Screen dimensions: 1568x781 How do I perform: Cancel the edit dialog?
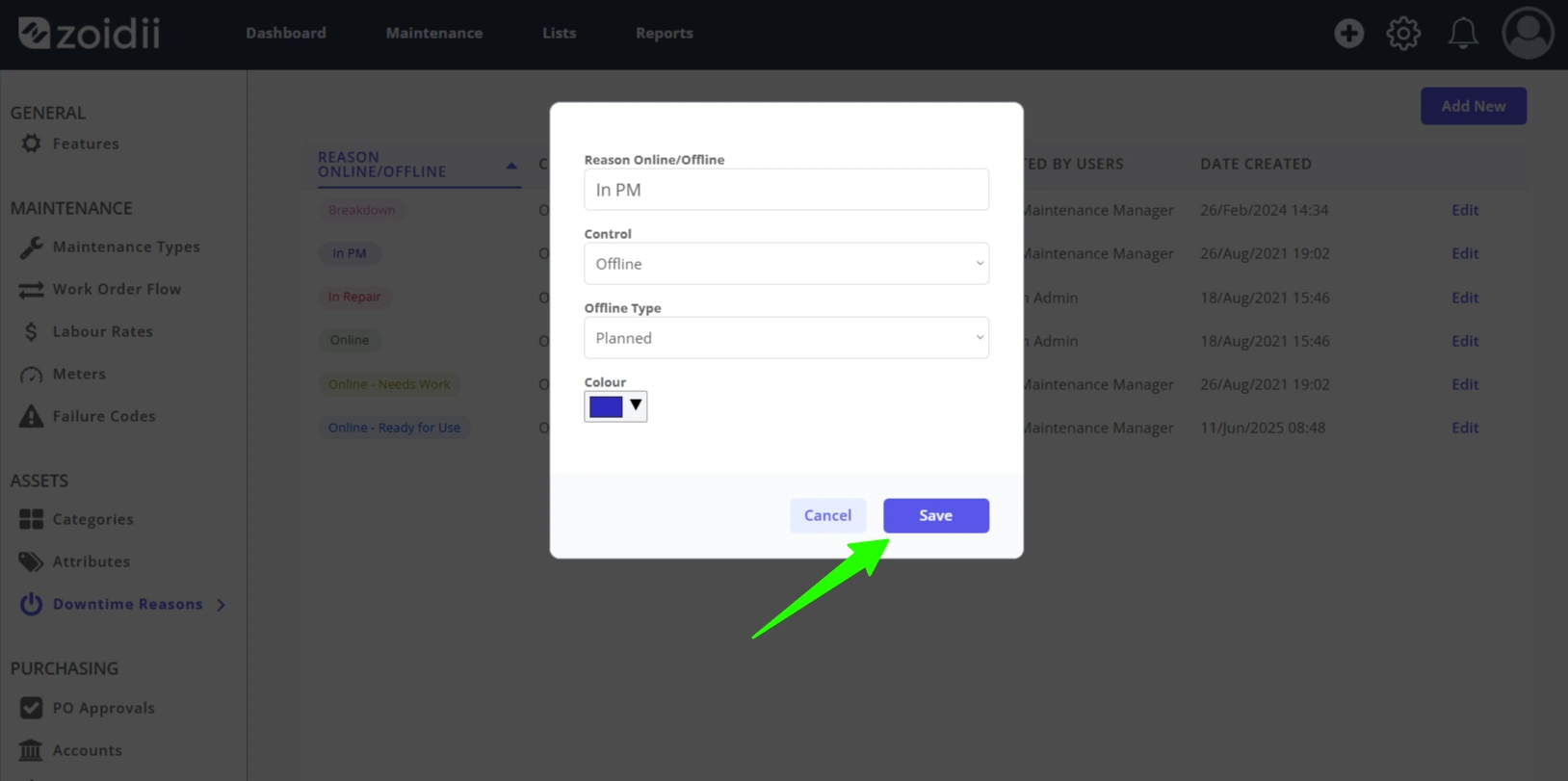pyautogui.click(x=827, y=515)
